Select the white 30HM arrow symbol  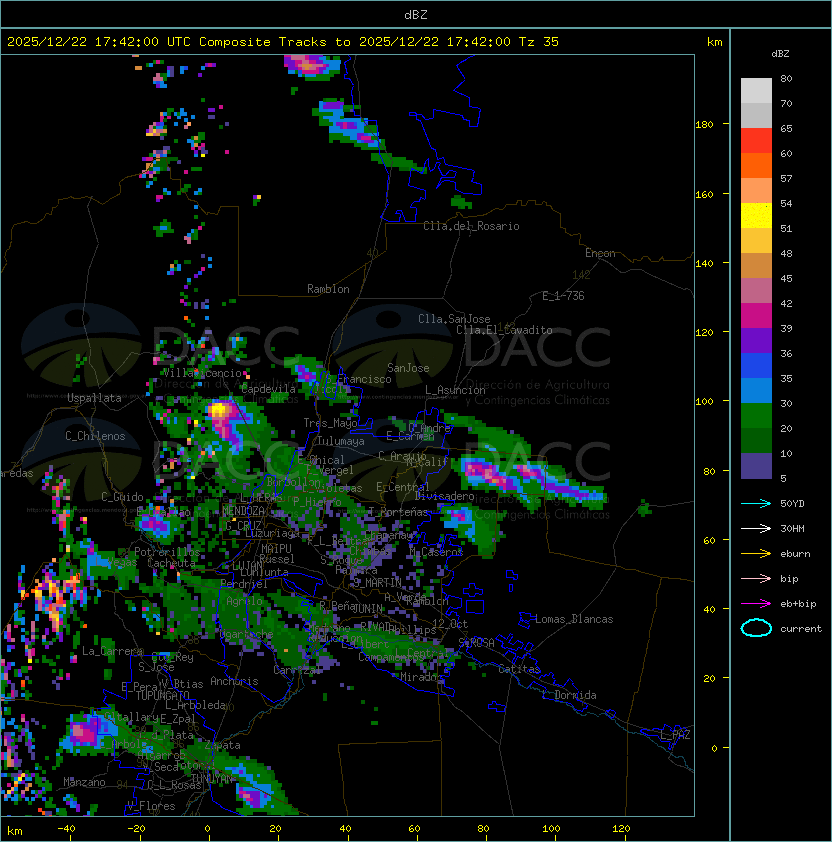pyautogui.click(x=756, y=529)
